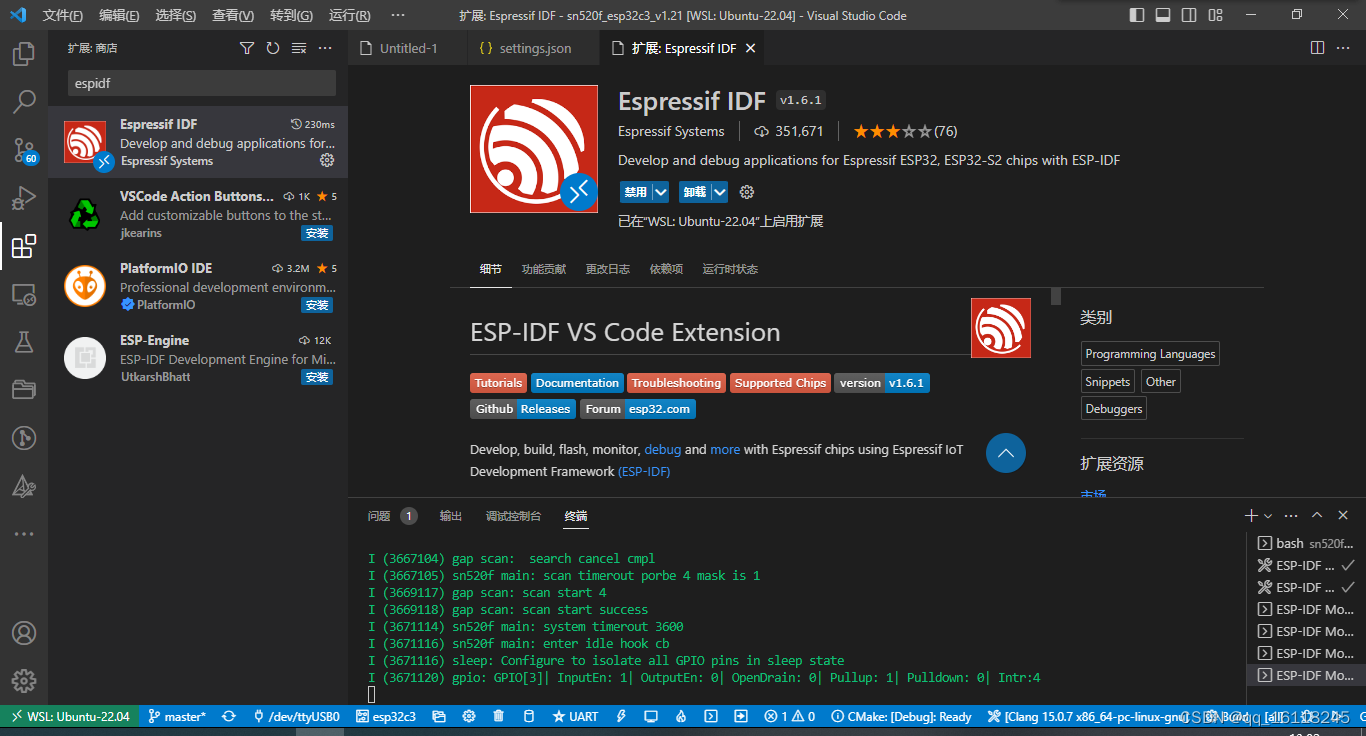This screenshot has height=736, width=1366.
Task: Open Views and More Actions in Extensions
Action: (x=325, y=48)
